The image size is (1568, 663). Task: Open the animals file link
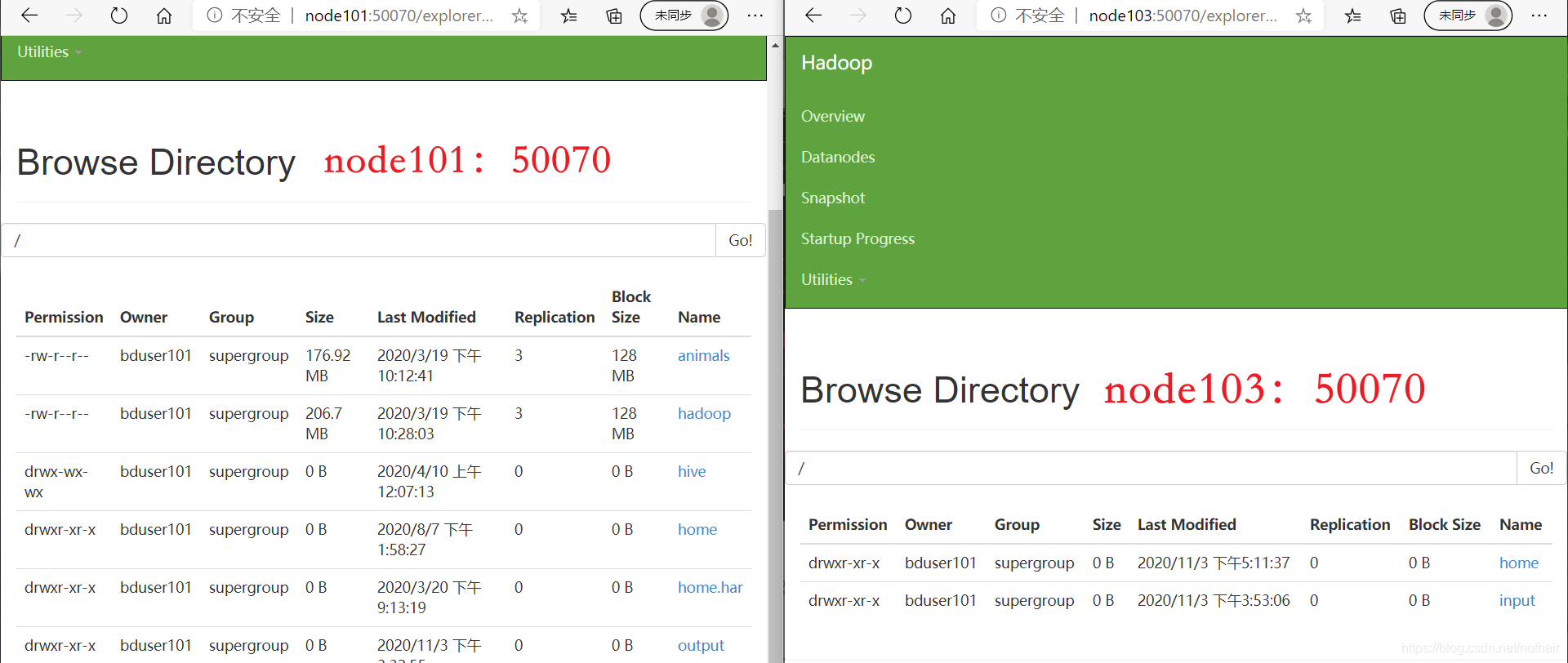(x=703, y=355)
